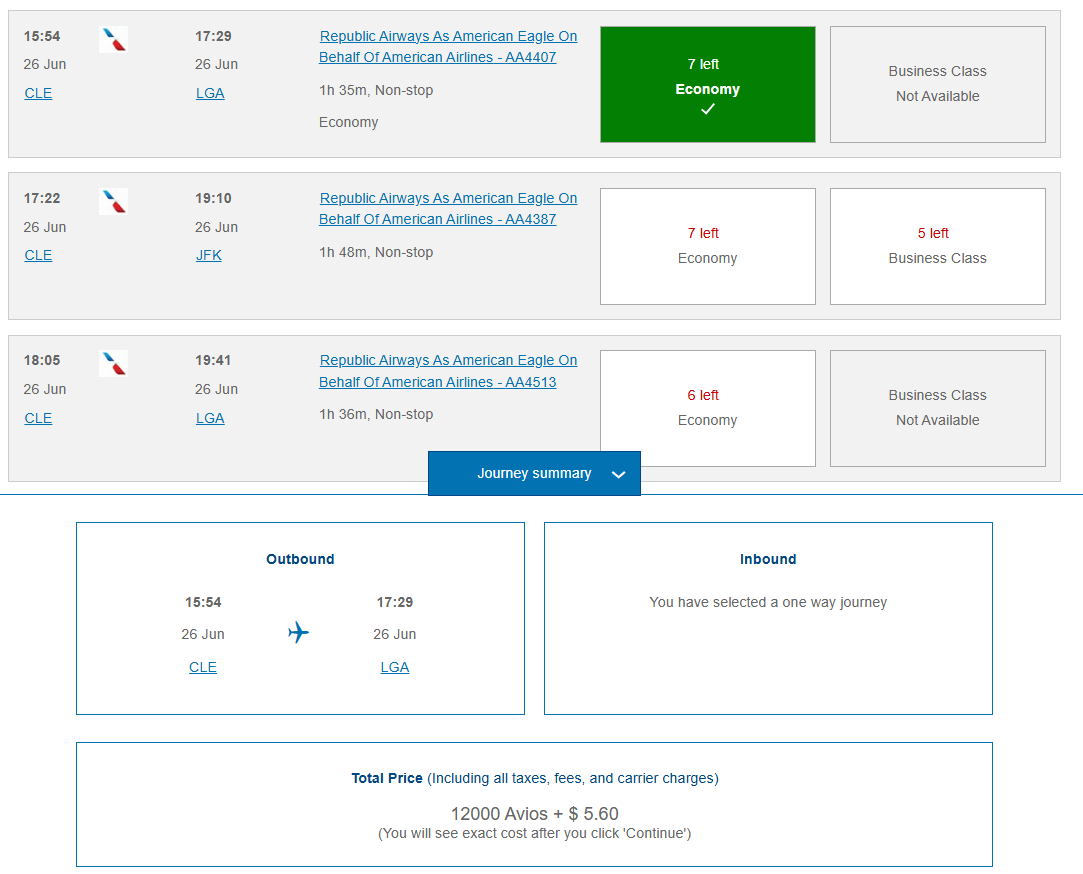Open LGA airport link on 19:41 arrival
1083x874 pixels.
coord(210,418)
